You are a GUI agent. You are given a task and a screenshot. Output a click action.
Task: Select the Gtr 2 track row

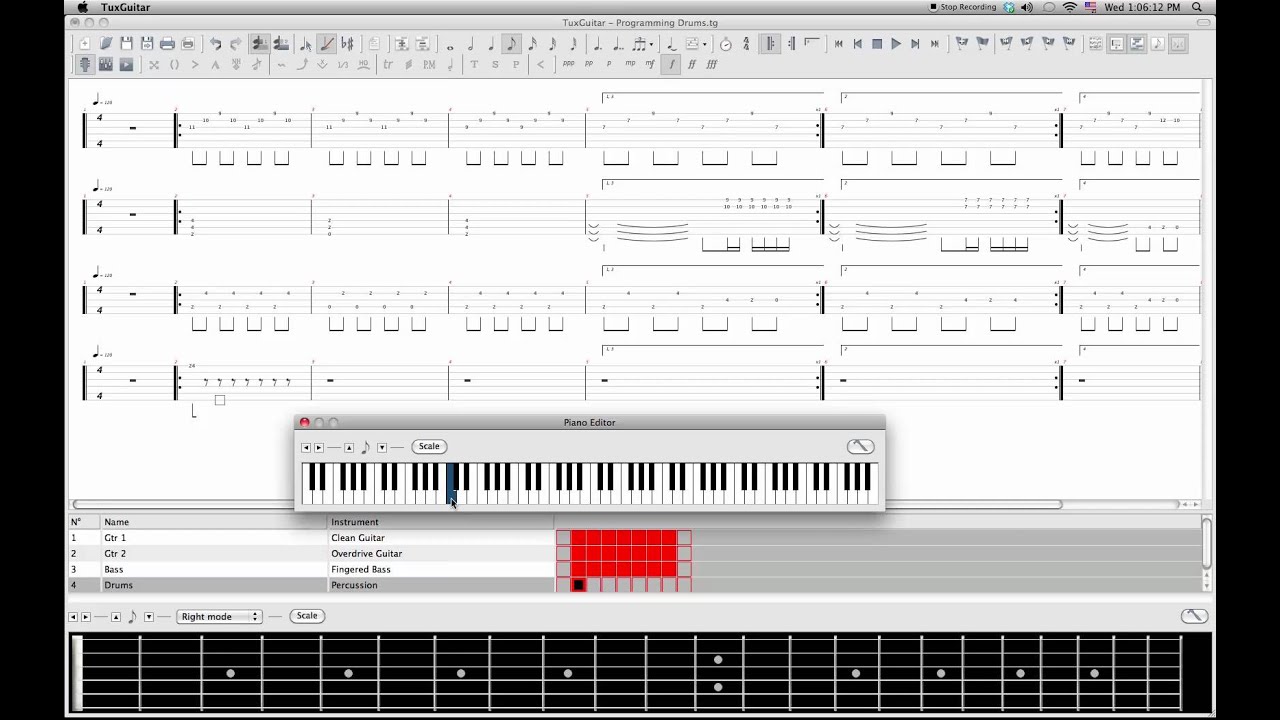[311, 554]
